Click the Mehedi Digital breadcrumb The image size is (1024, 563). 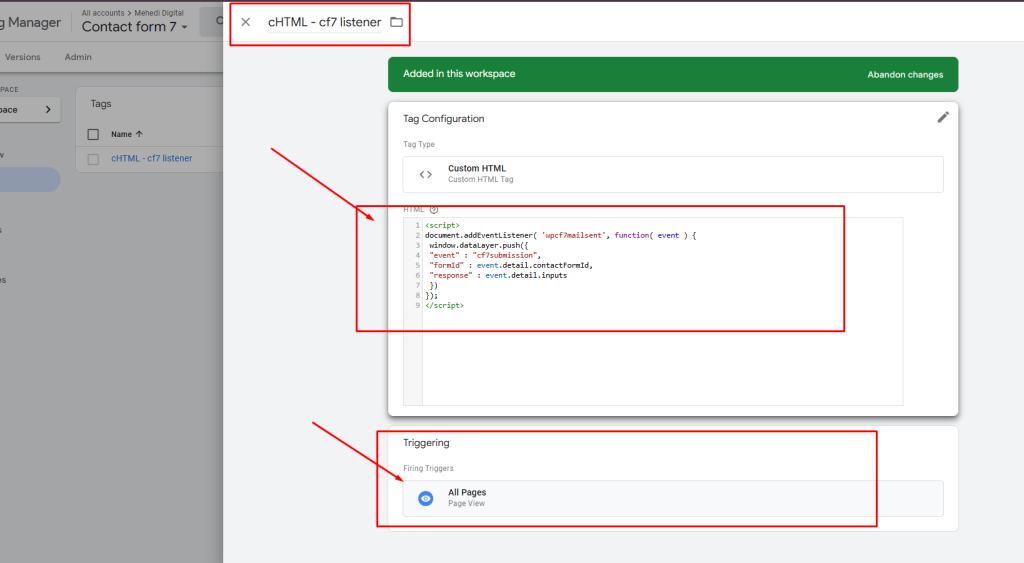[x=159, y=13]
